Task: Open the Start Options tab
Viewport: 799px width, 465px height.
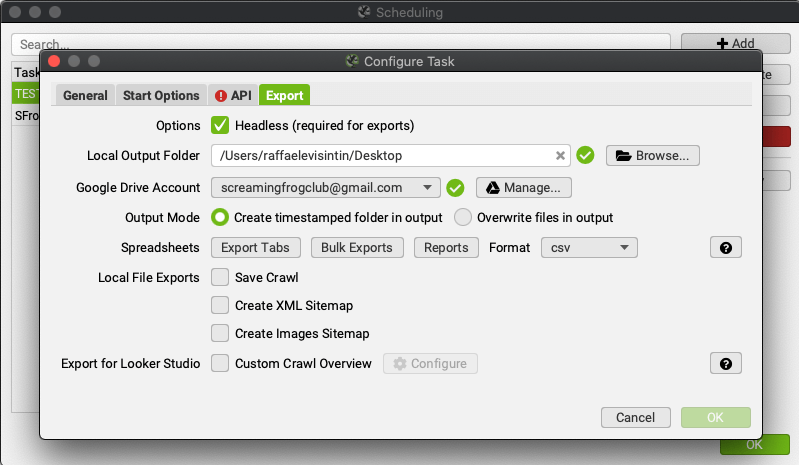Action: [x=161, y=96]
